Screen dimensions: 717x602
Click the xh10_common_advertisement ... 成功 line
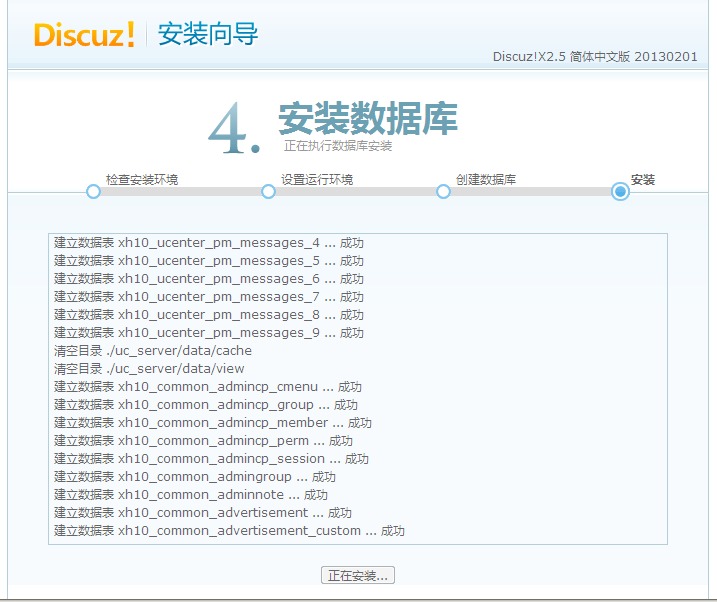pyautogui.click(x=203, y=513)
